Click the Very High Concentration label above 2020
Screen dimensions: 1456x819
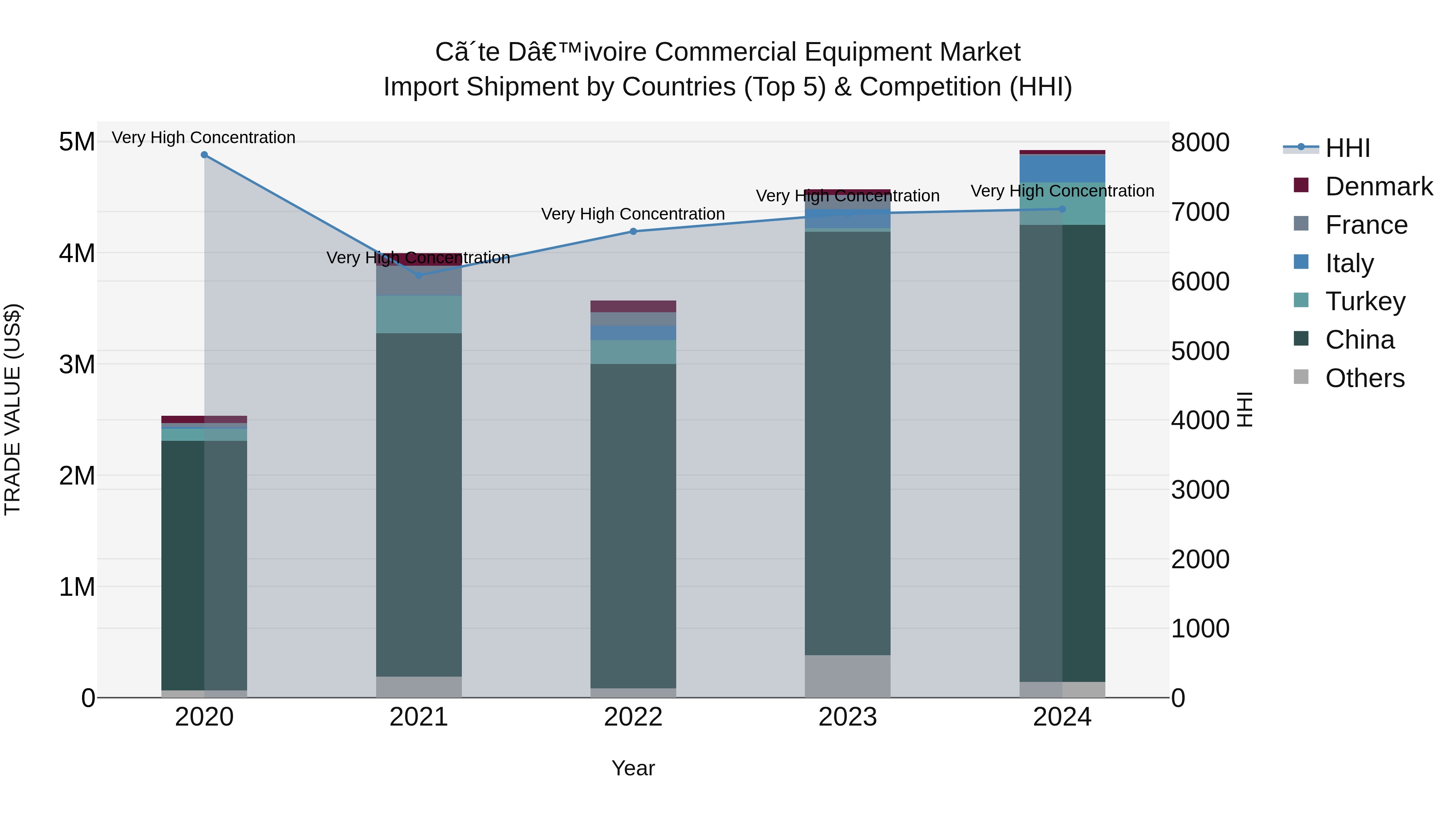click(x=203, y=138)
